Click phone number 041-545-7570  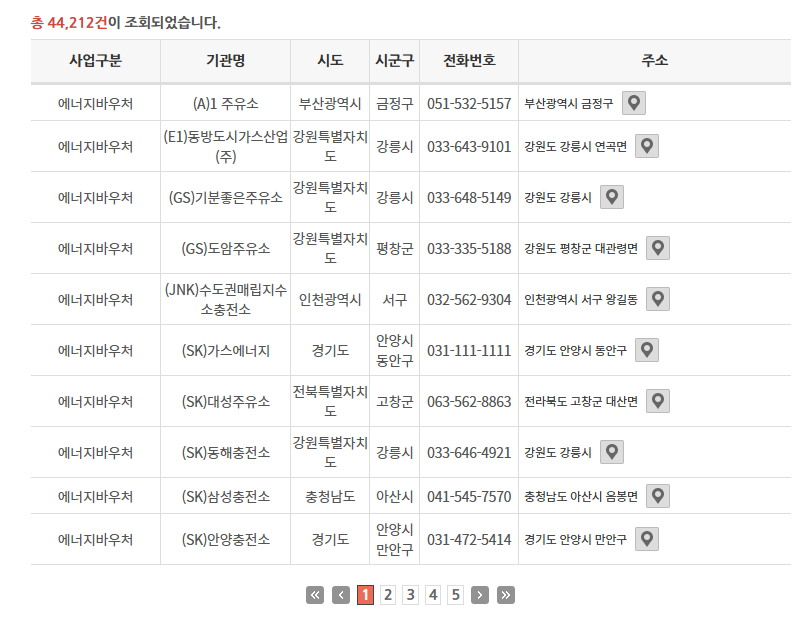pyautogui.click(x=469, y=496)
